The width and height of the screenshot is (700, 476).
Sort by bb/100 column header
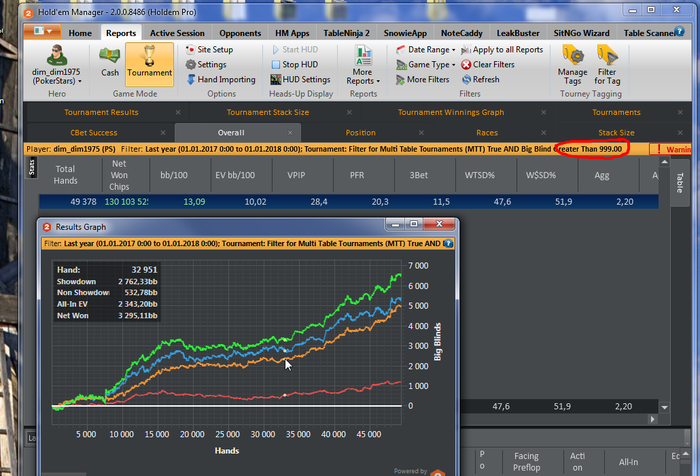click(174, 175)
